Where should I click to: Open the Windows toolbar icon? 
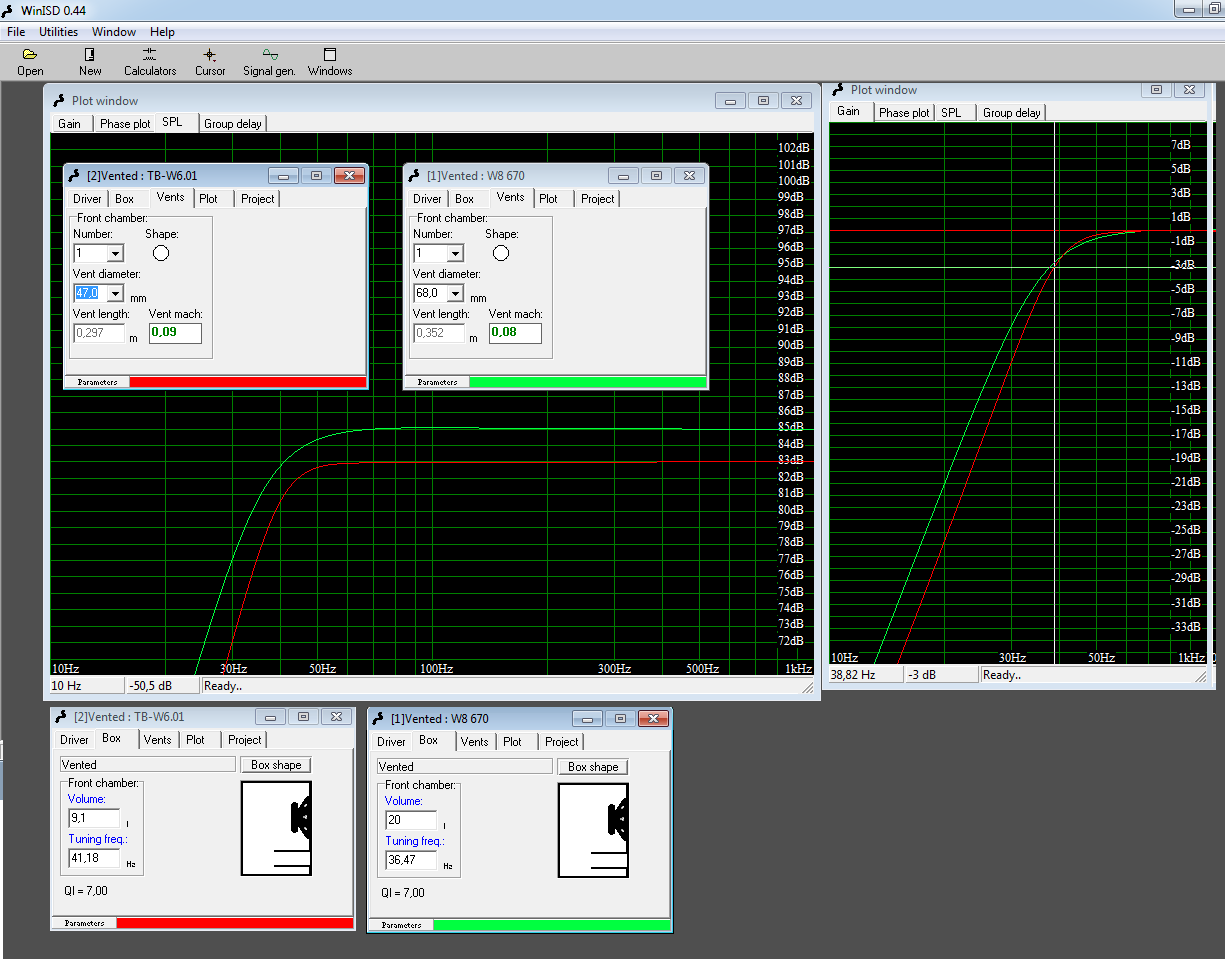(x=330, y=61)
